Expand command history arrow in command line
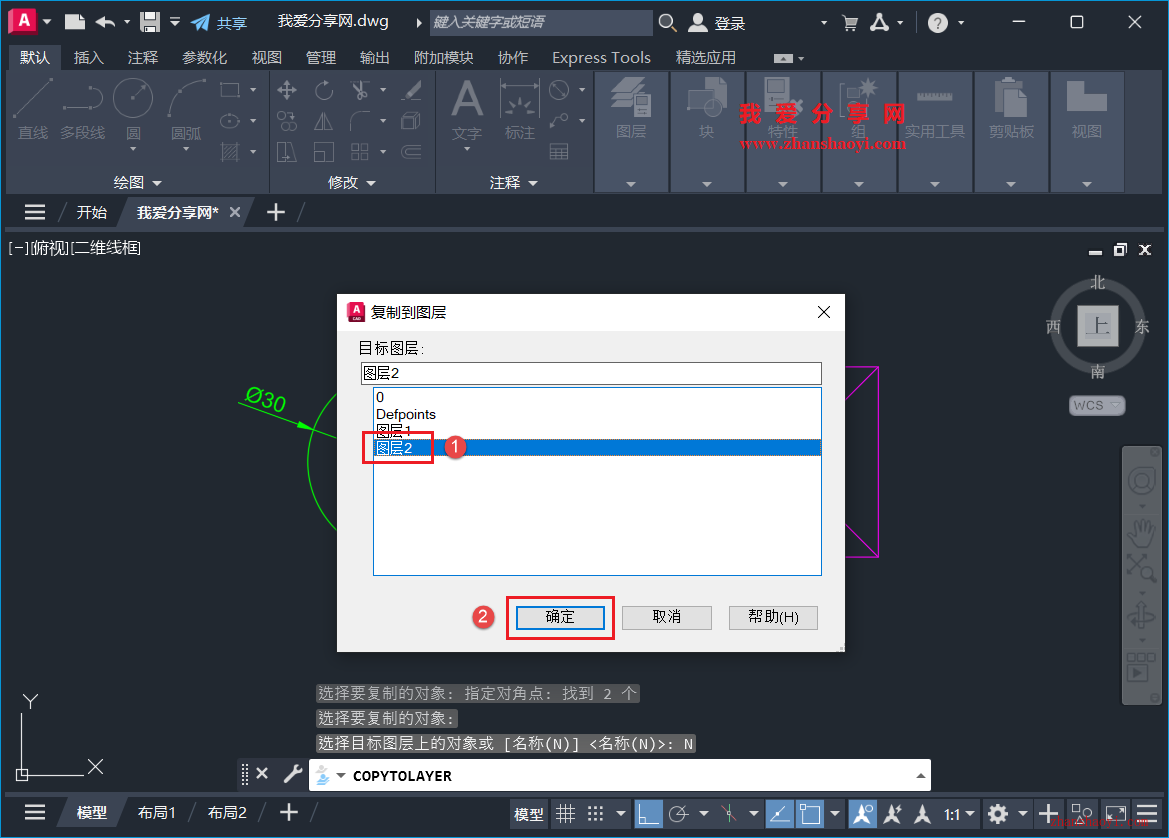 pos(921,775)
